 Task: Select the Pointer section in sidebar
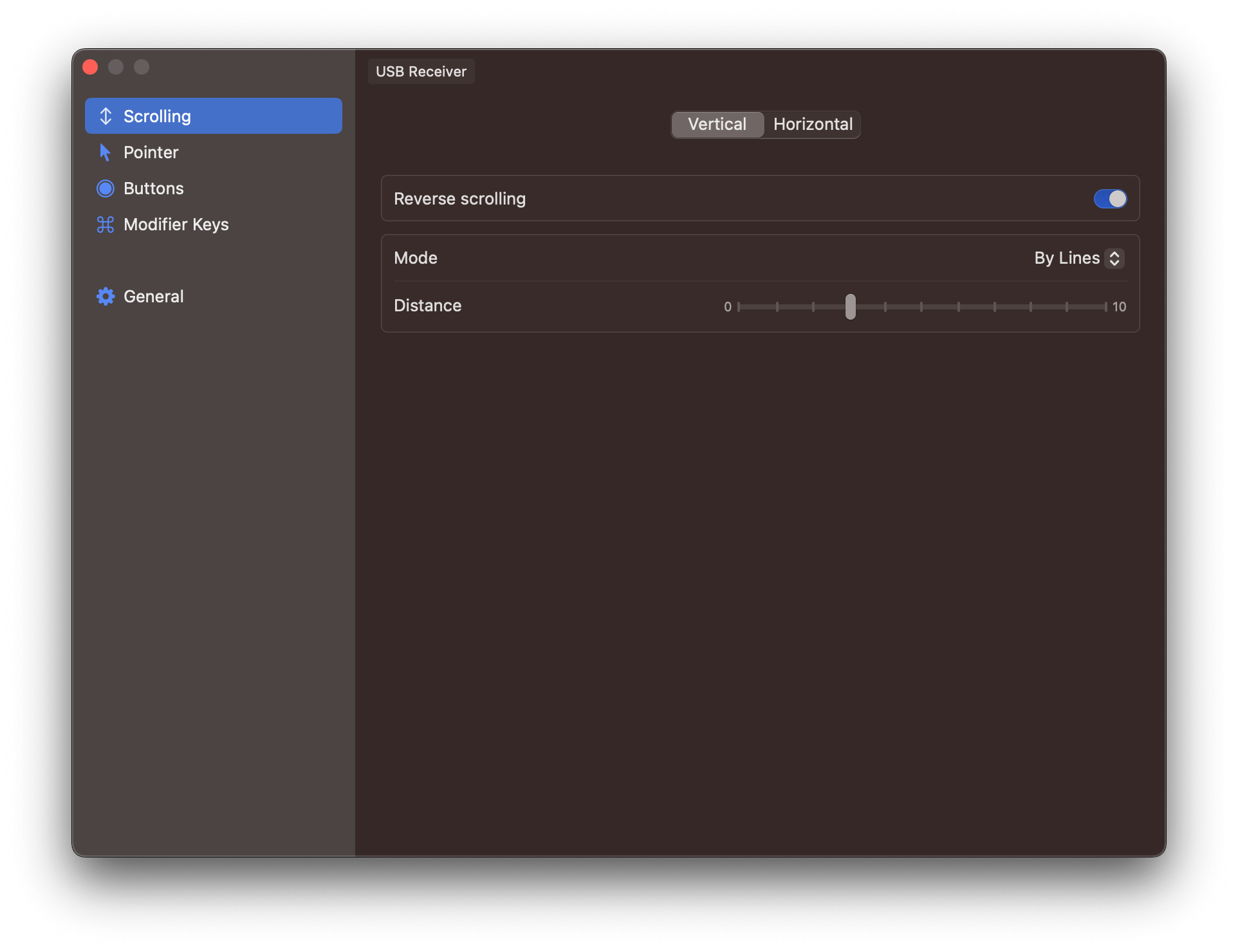(151, 152)
